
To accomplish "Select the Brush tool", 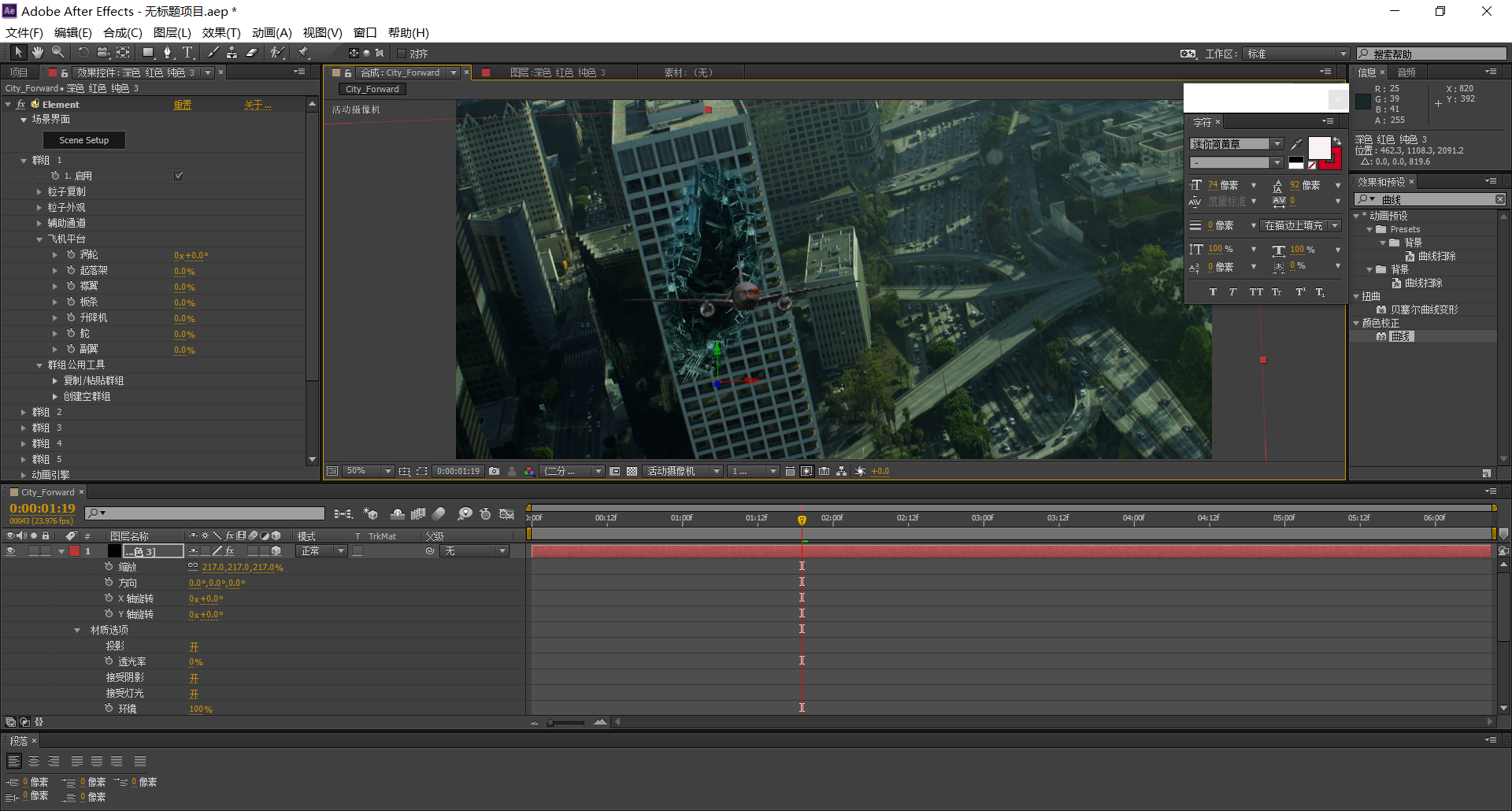I will [213, 53].
